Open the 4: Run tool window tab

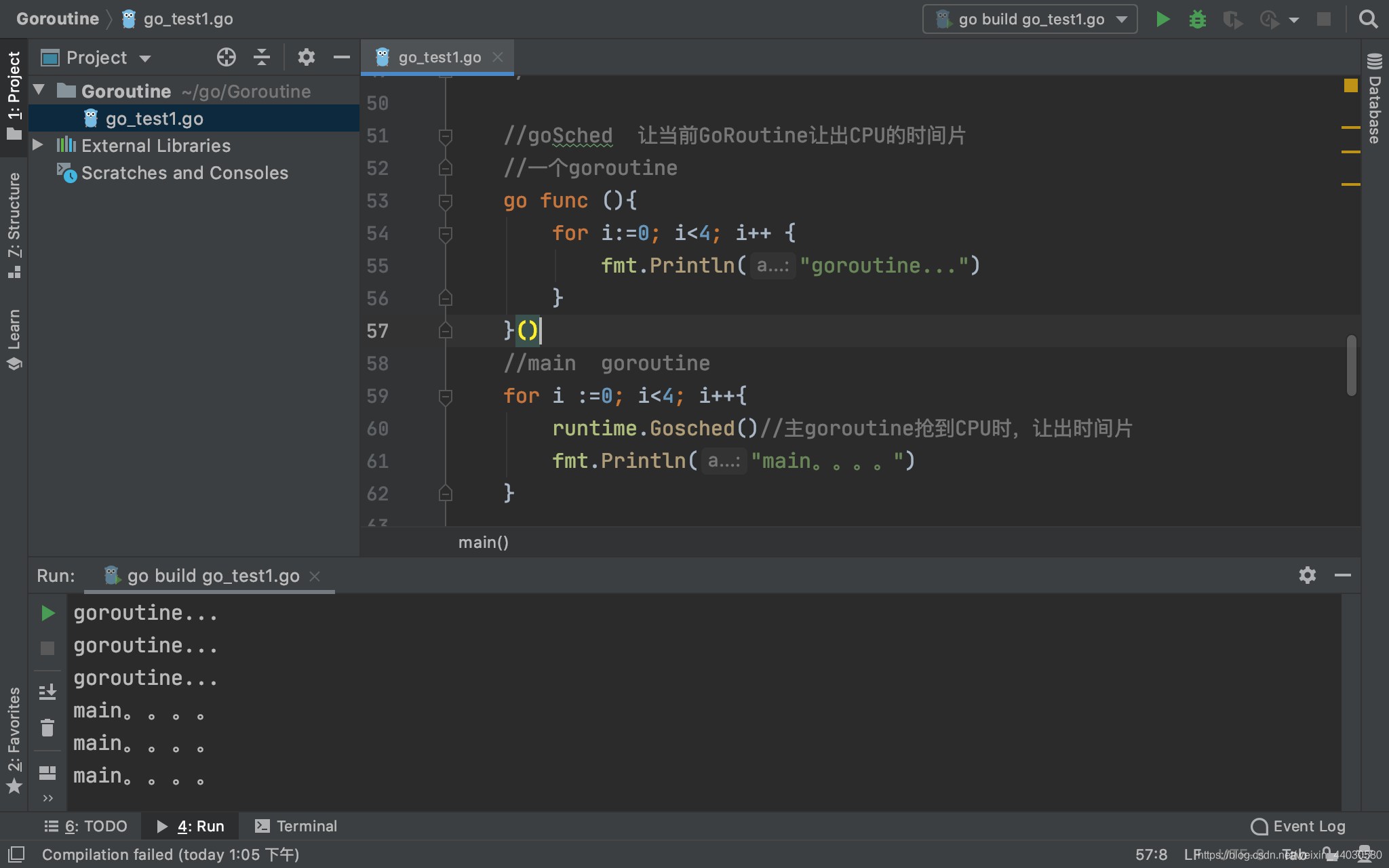pos(191,826)
